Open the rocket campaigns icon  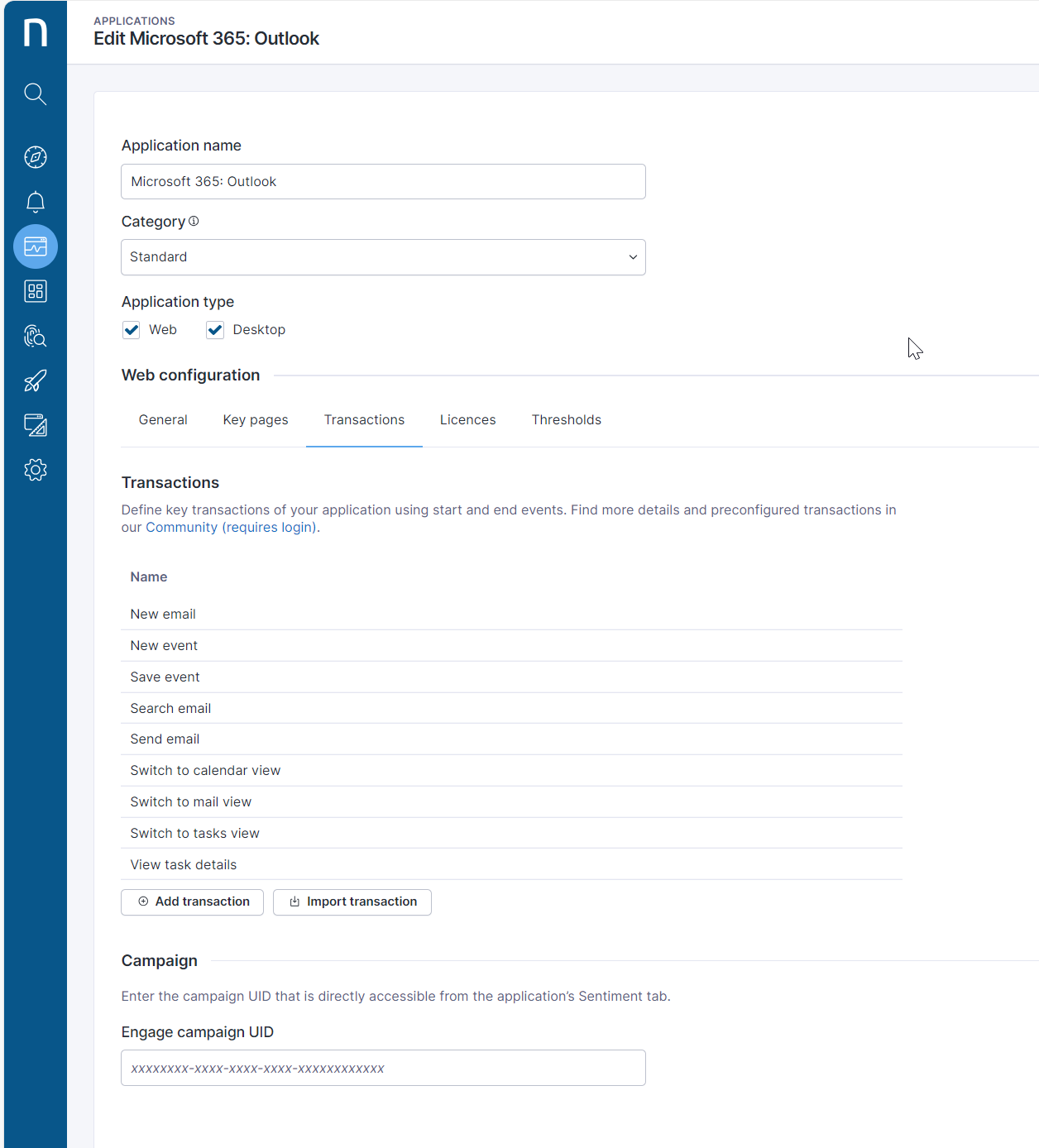(x=36, y=380)
